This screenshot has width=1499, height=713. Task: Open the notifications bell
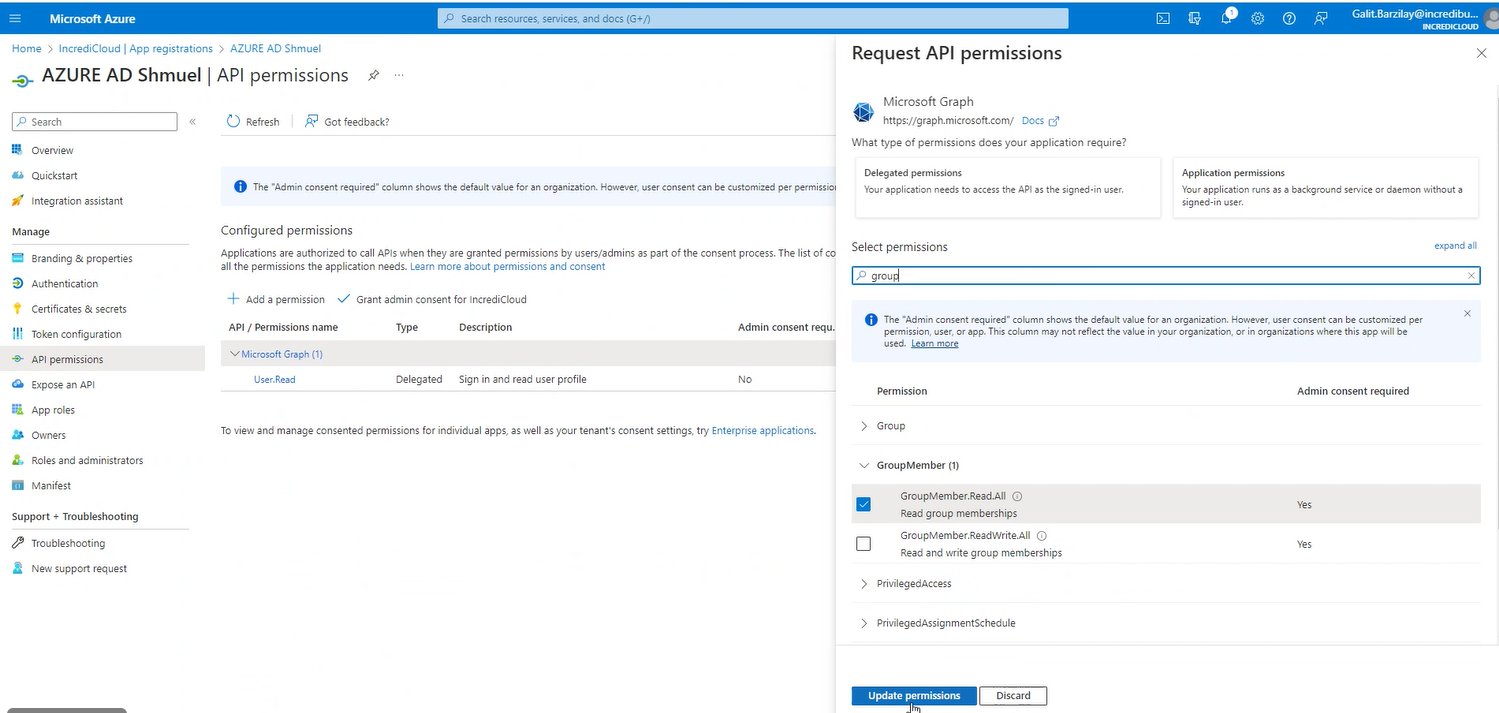point(1226,18)
